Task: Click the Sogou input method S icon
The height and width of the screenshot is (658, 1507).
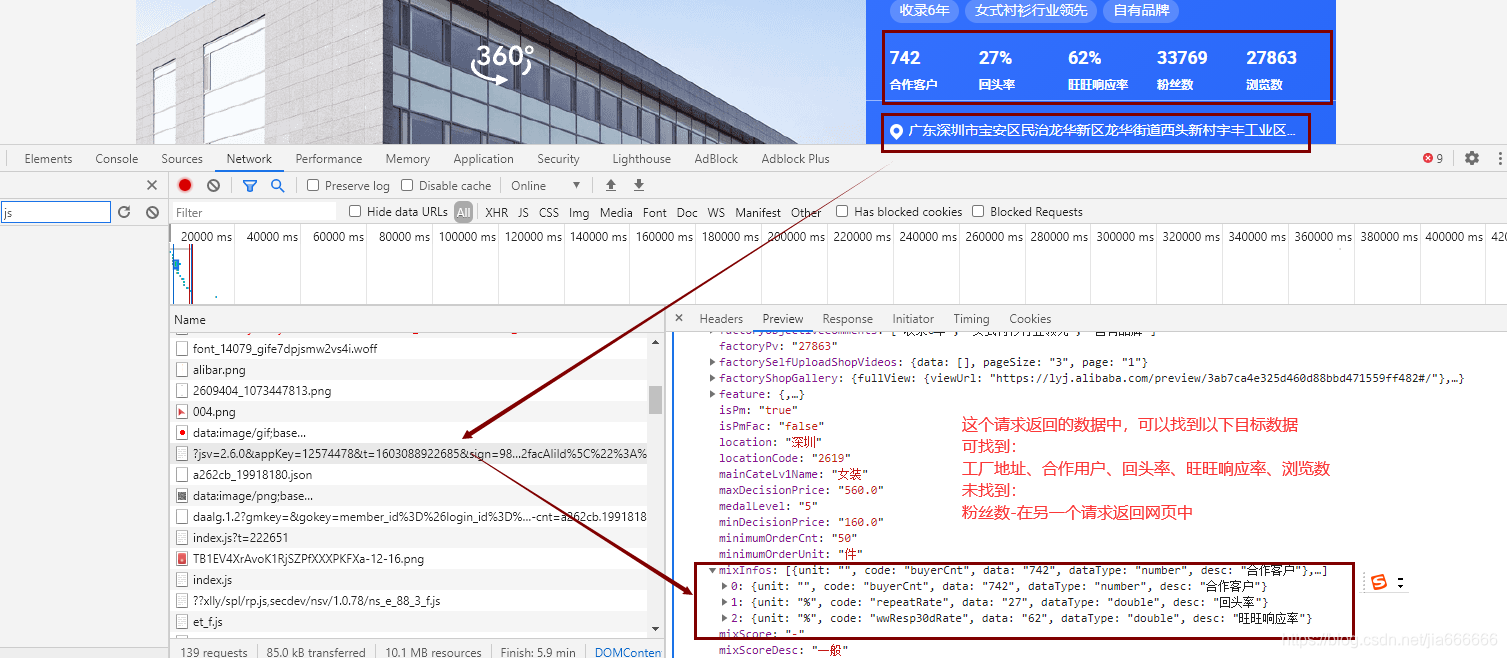Action: (x=1379, y=582)
